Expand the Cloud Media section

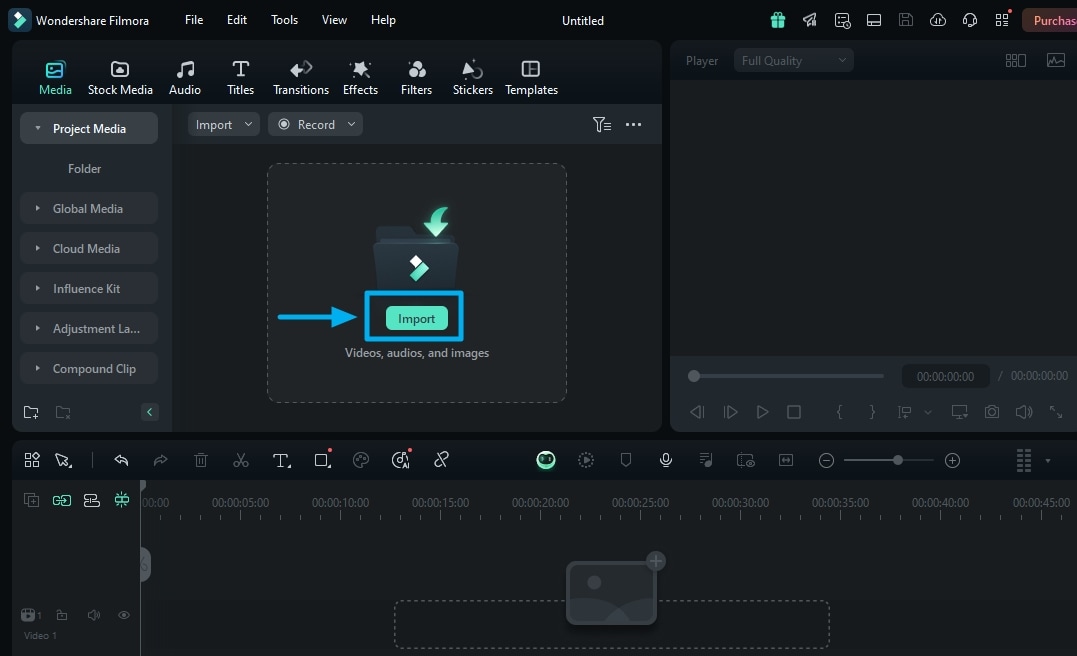tap(38, 248)
